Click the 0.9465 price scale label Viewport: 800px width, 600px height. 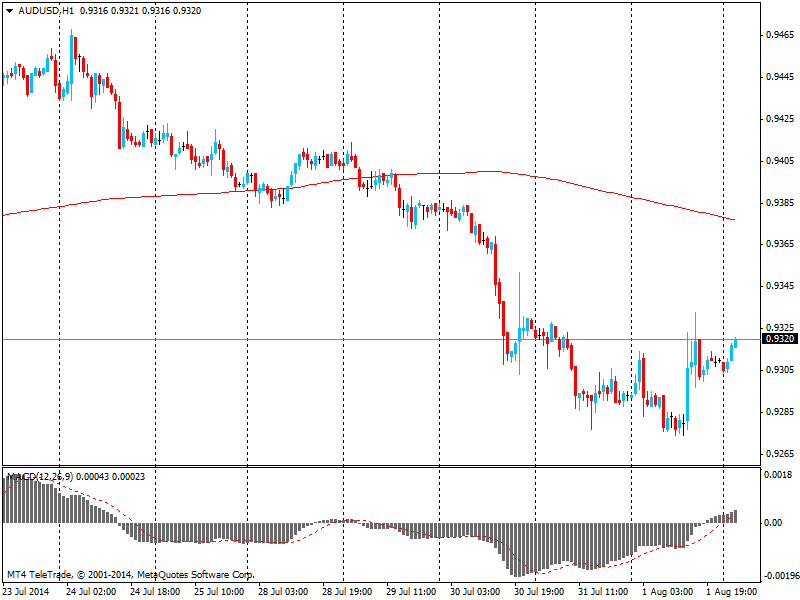click(780, 35)
